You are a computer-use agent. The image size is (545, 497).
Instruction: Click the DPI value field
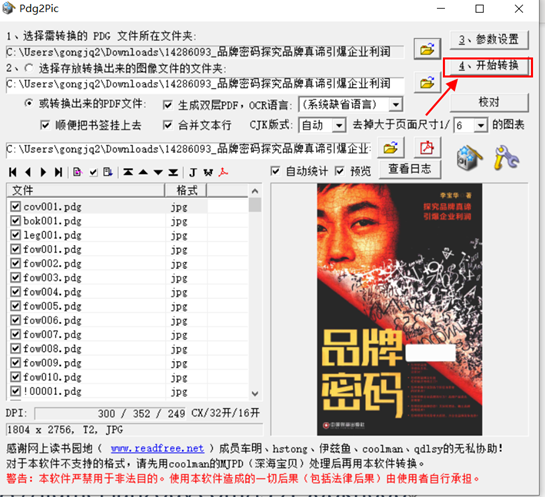(x=111, y=413)
